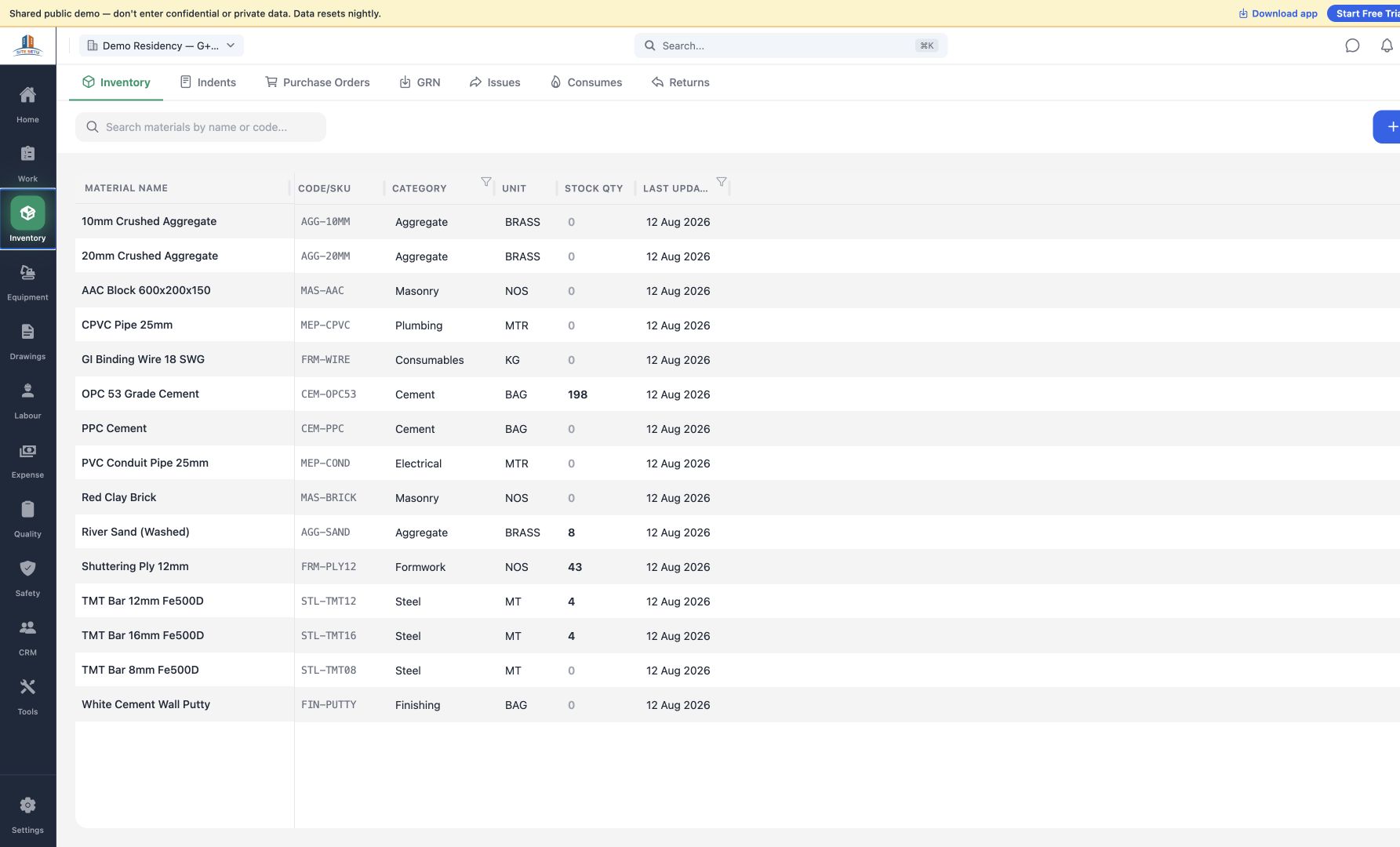This screenshot has width=1400, height=847.
Task: Select the OPC 53 Grade Cement row
Action: tap(737, 394)
